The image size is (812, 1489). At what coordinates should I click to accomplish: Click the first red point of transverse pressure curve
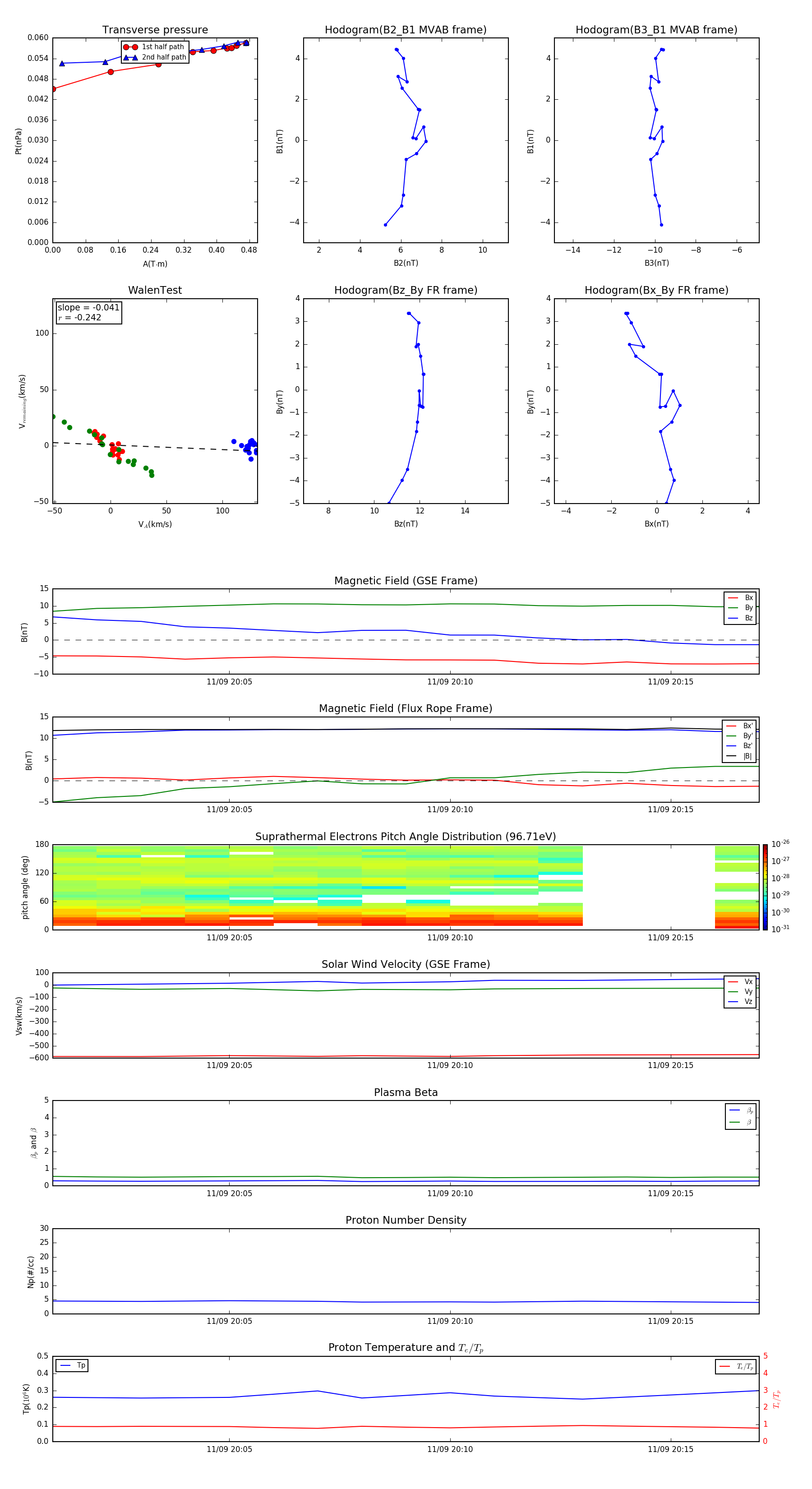[53, 89]
